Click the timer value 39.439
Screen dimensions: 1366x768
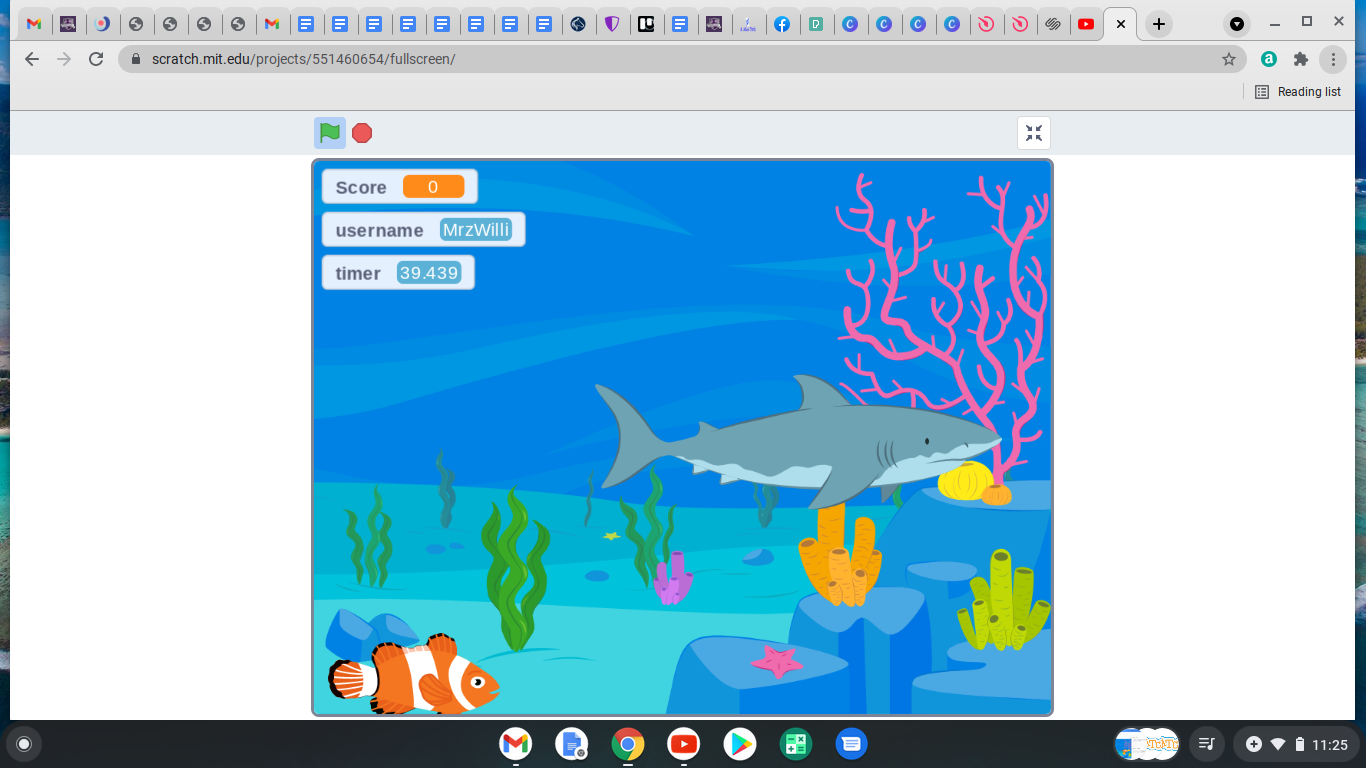point(429,273)
